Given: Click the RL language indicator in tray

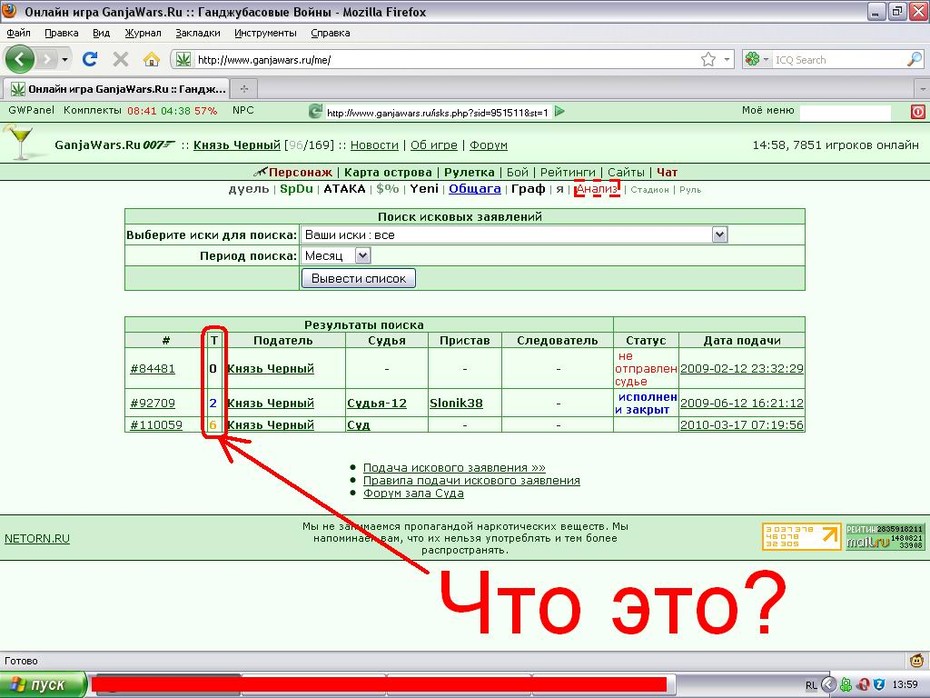Looking at the screenshot, I should (x=811, y=685).
